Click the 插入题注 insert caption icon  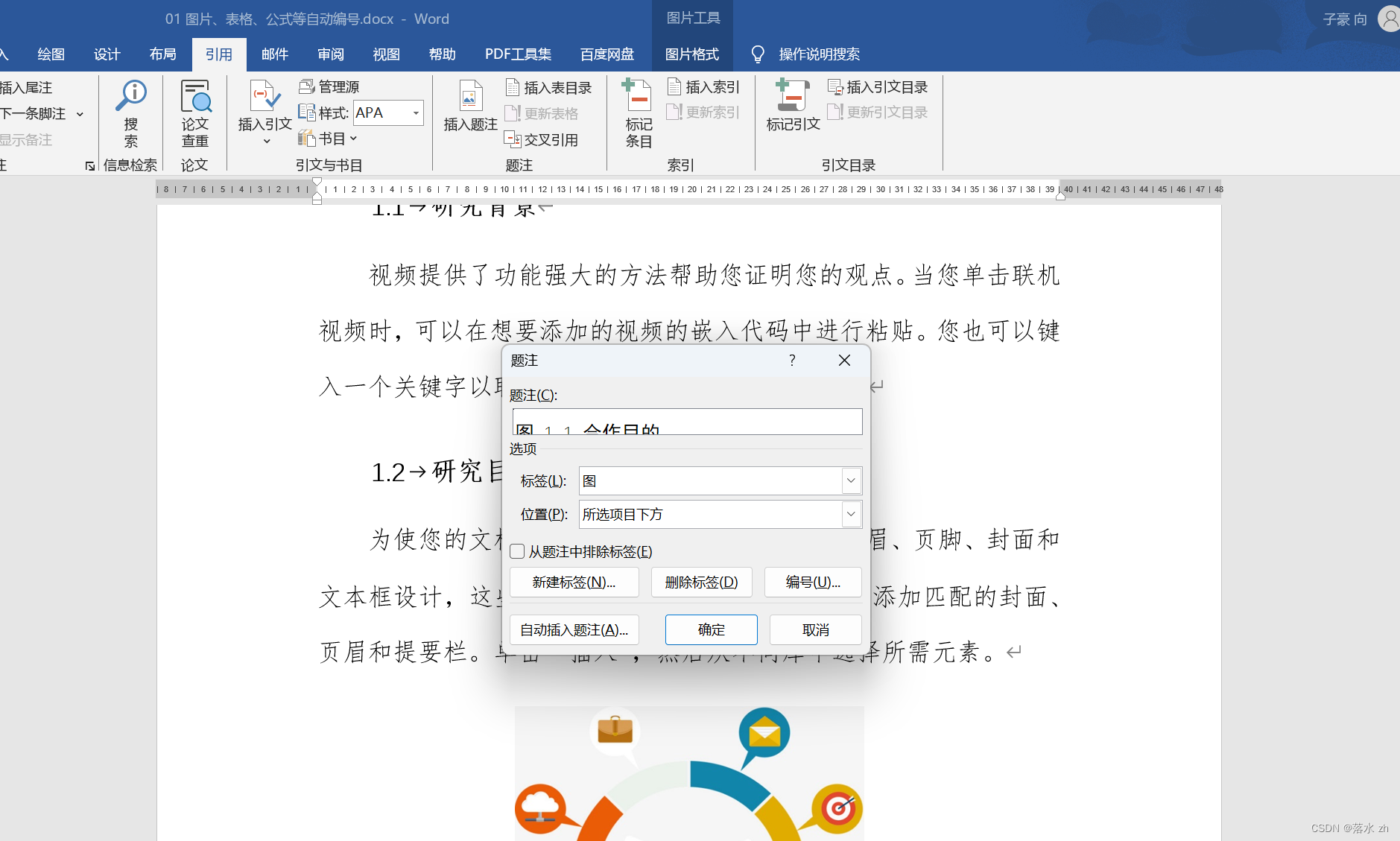(x=470, y=96)
